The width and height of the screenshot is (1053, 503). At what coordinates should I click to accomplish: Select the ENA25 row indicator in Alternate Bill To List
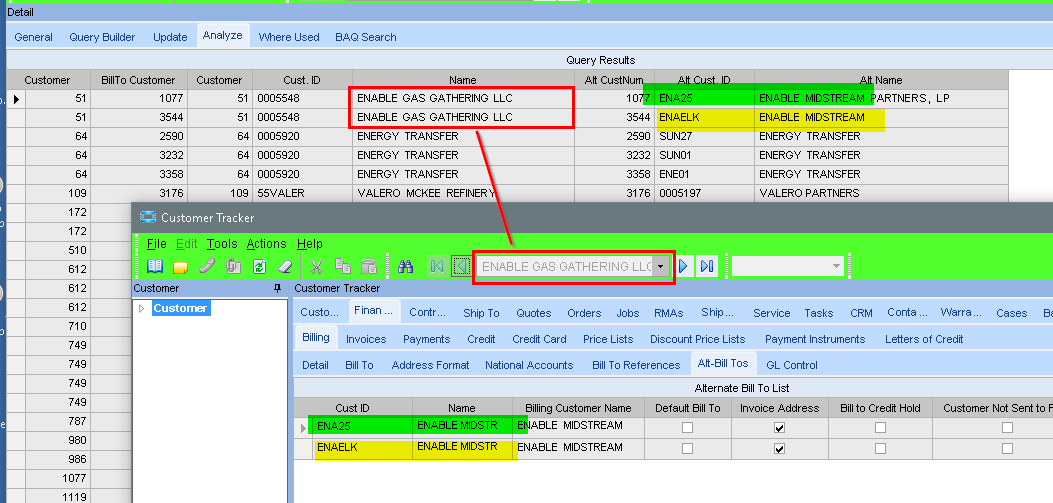301,428
